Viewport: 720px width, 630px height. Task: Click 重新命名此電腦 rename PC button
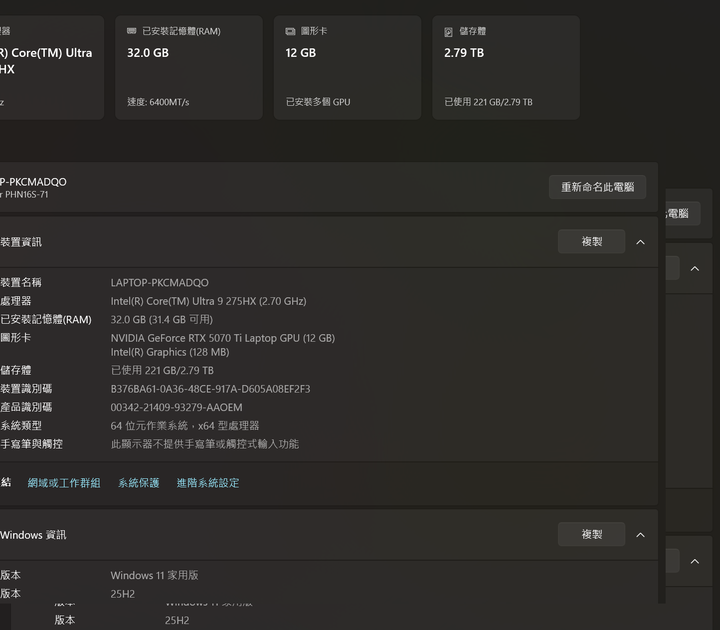(x=597, y=187)
